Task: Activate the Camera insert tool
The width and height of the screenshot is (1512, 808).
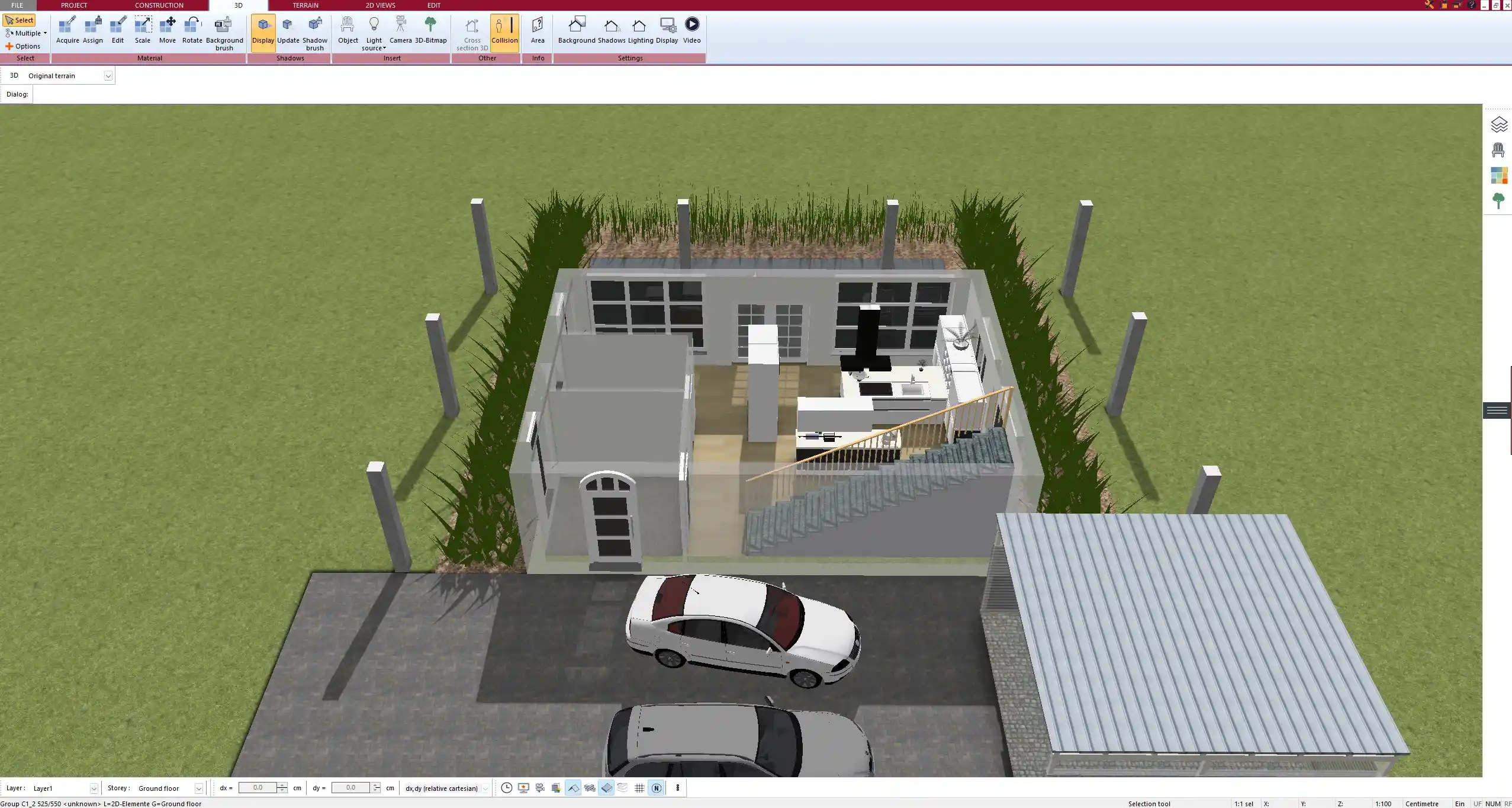Action: 402,28
